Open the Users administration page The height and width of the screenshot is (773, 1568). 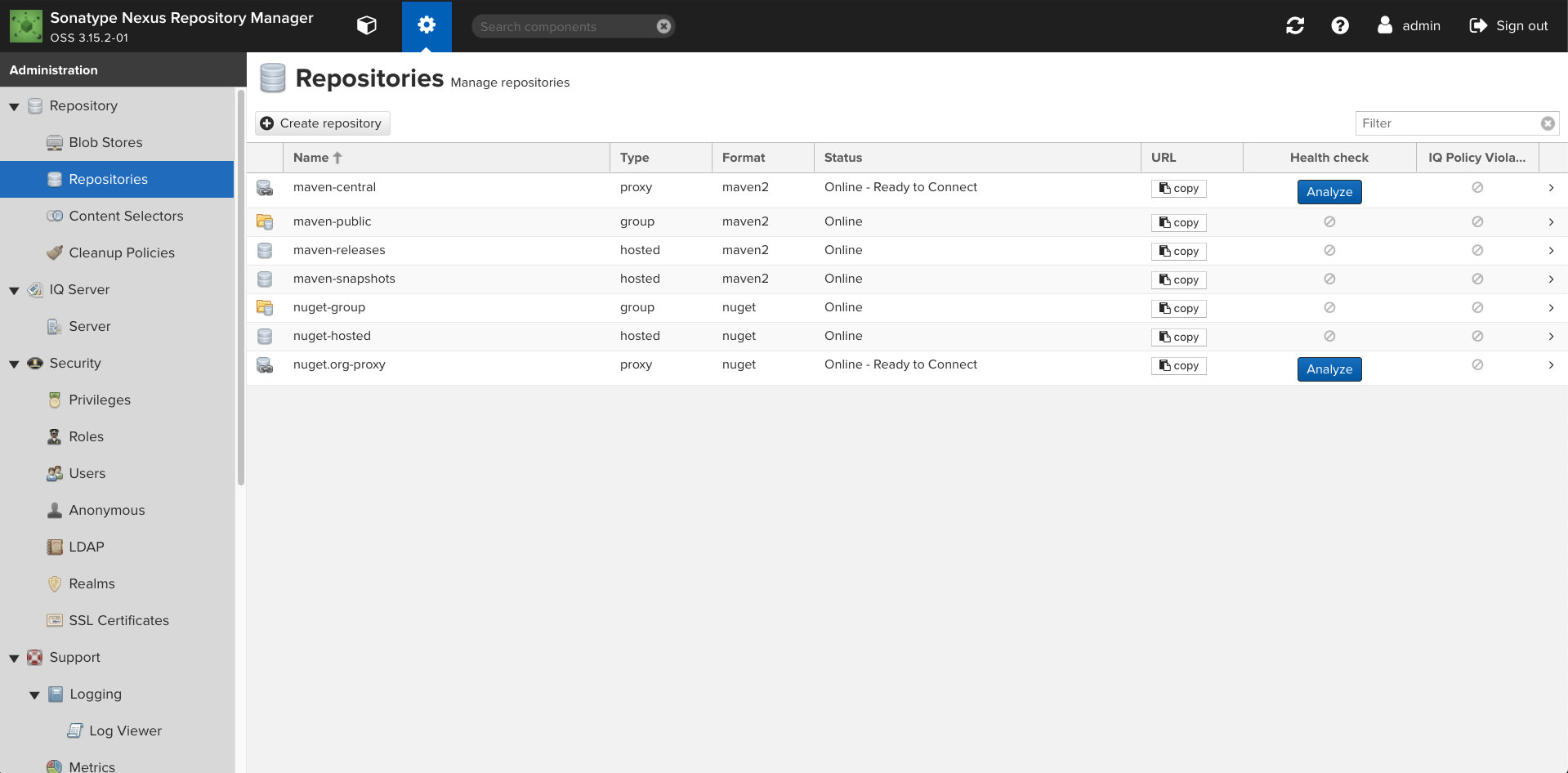(x=87, y=473)
